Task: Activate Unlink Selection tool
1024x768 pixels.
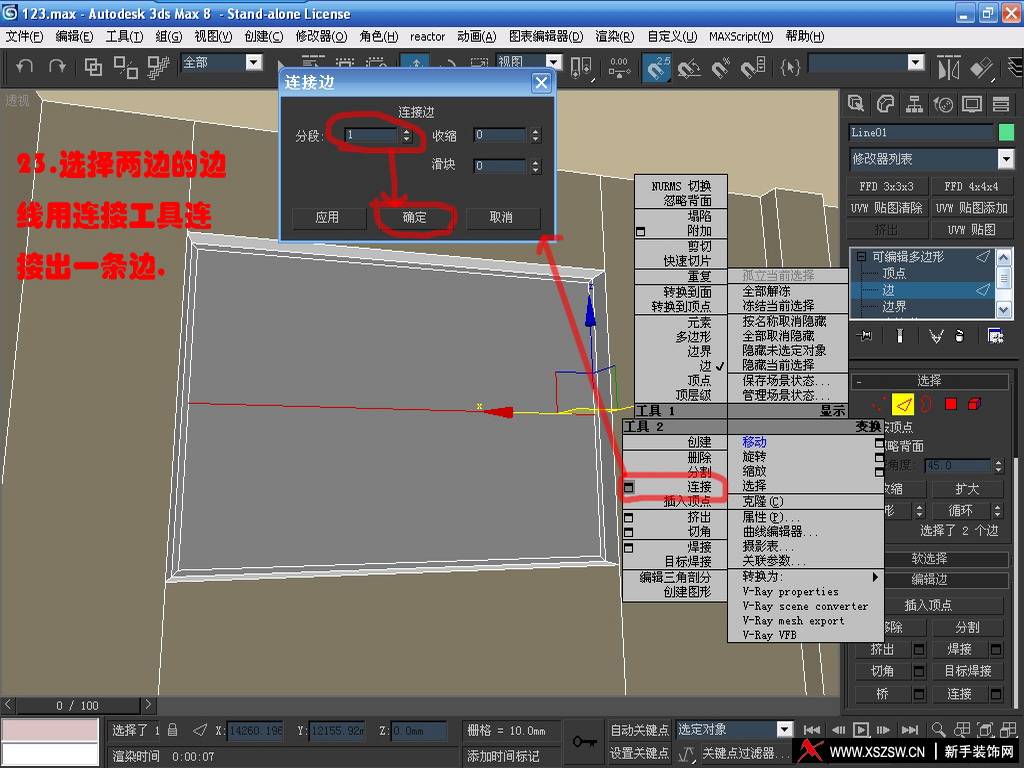Action: click(125, 67)
